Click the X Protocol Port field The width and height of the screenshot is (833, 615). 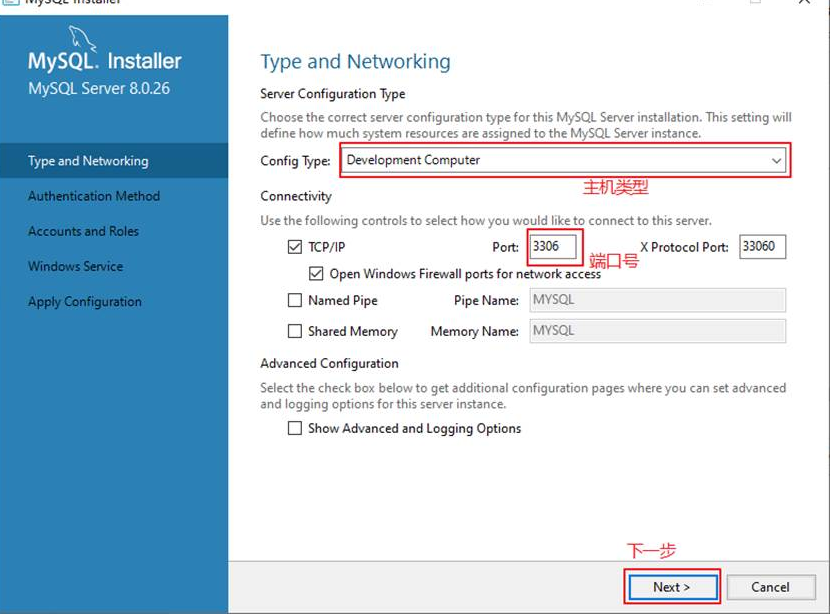point(762,247)
